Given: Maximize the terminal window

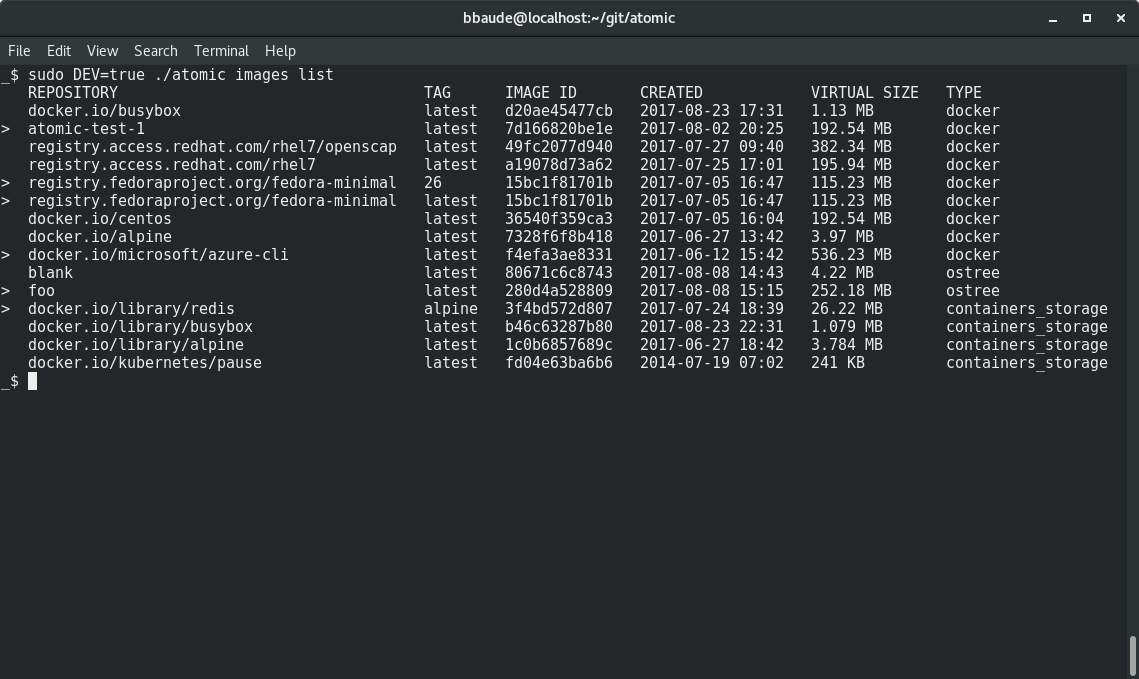Looking at the screenshot, I should pos(1086,18).
